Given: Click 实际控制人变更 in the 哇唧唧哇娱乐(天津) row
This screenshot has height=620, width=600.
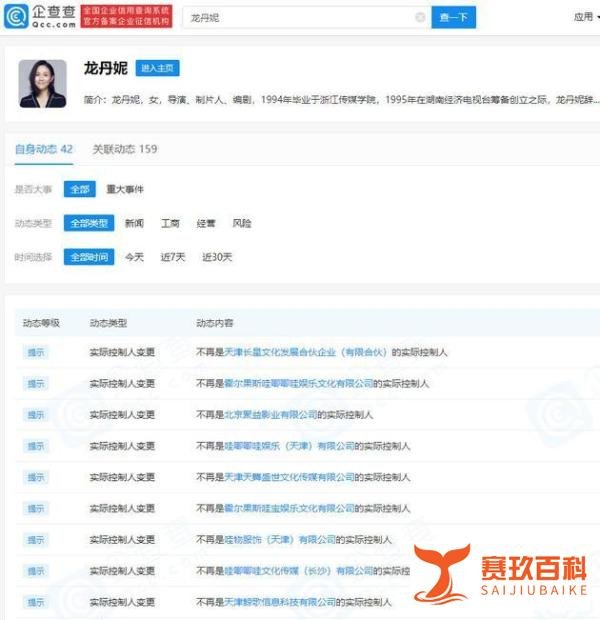Looking at the screenshot, I should click(122, 446).
